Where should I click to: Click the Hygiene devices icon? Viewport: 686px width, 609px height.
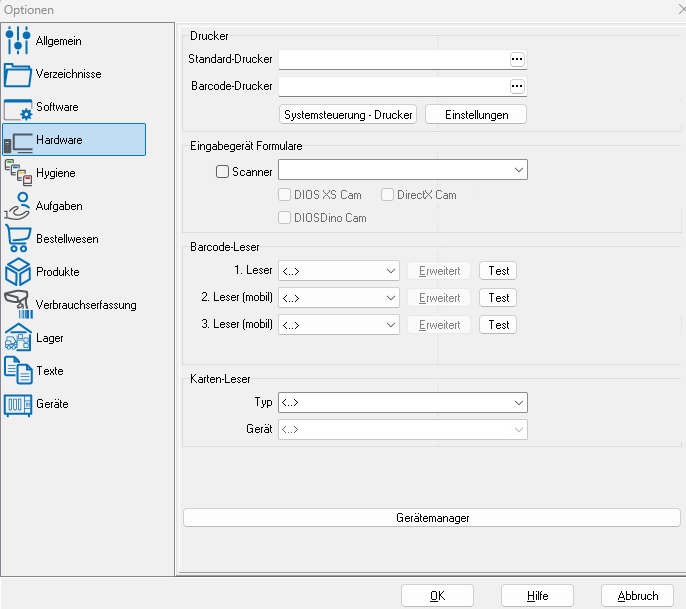18,173
